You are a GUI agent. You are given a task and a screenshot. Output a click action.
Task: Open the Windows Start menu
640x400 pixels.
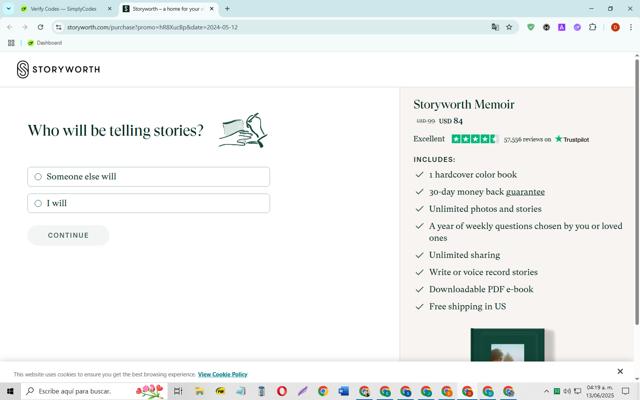pyautogui.click(x=10, y=391)
